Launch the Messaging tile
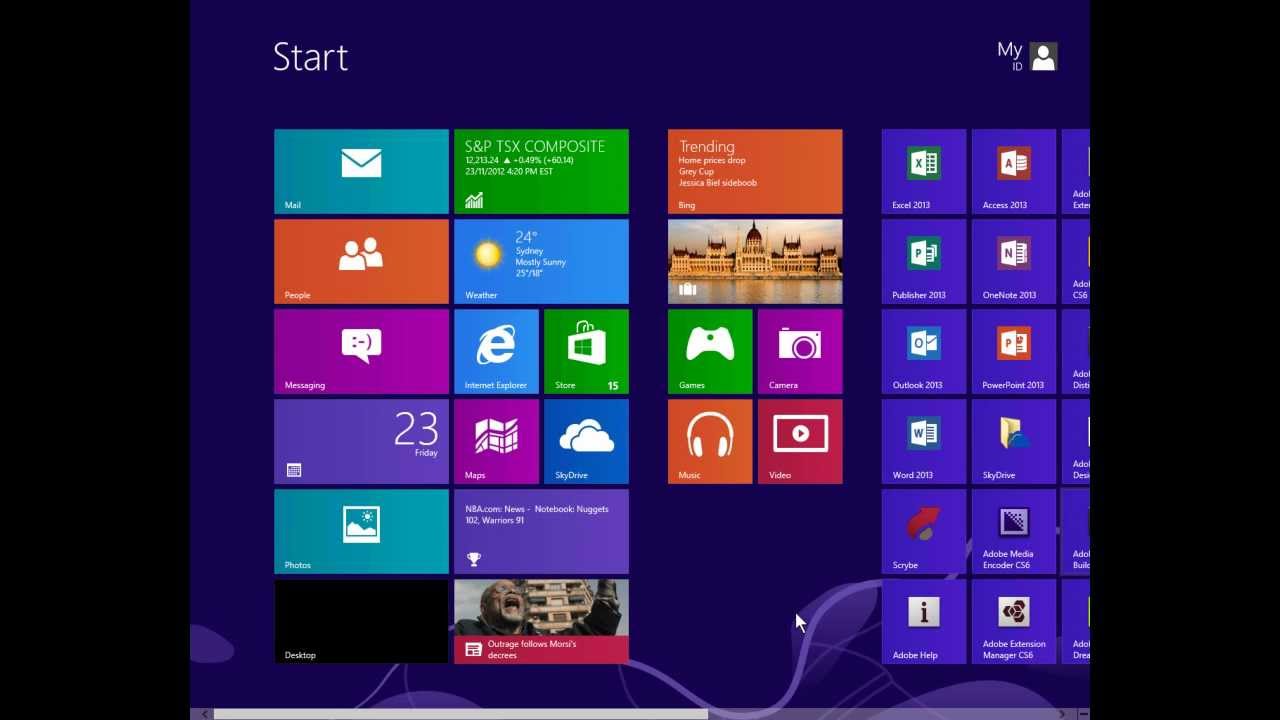Screen dimensions: 1280x720 pyautogui.click(x=361, y=351)
